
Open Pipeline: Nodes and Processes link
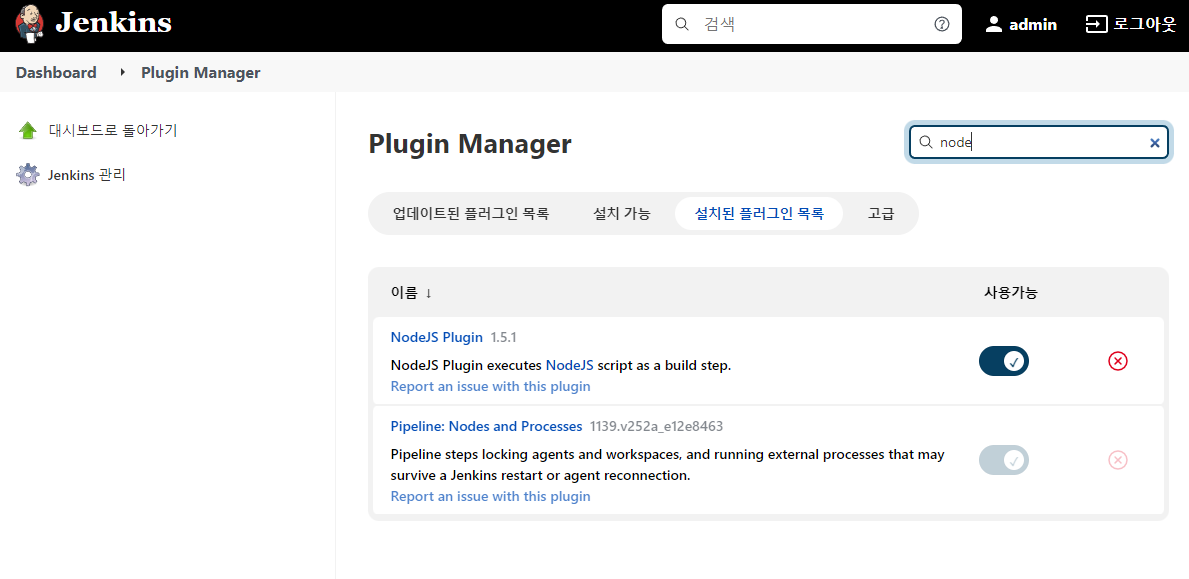pos(486,427)
